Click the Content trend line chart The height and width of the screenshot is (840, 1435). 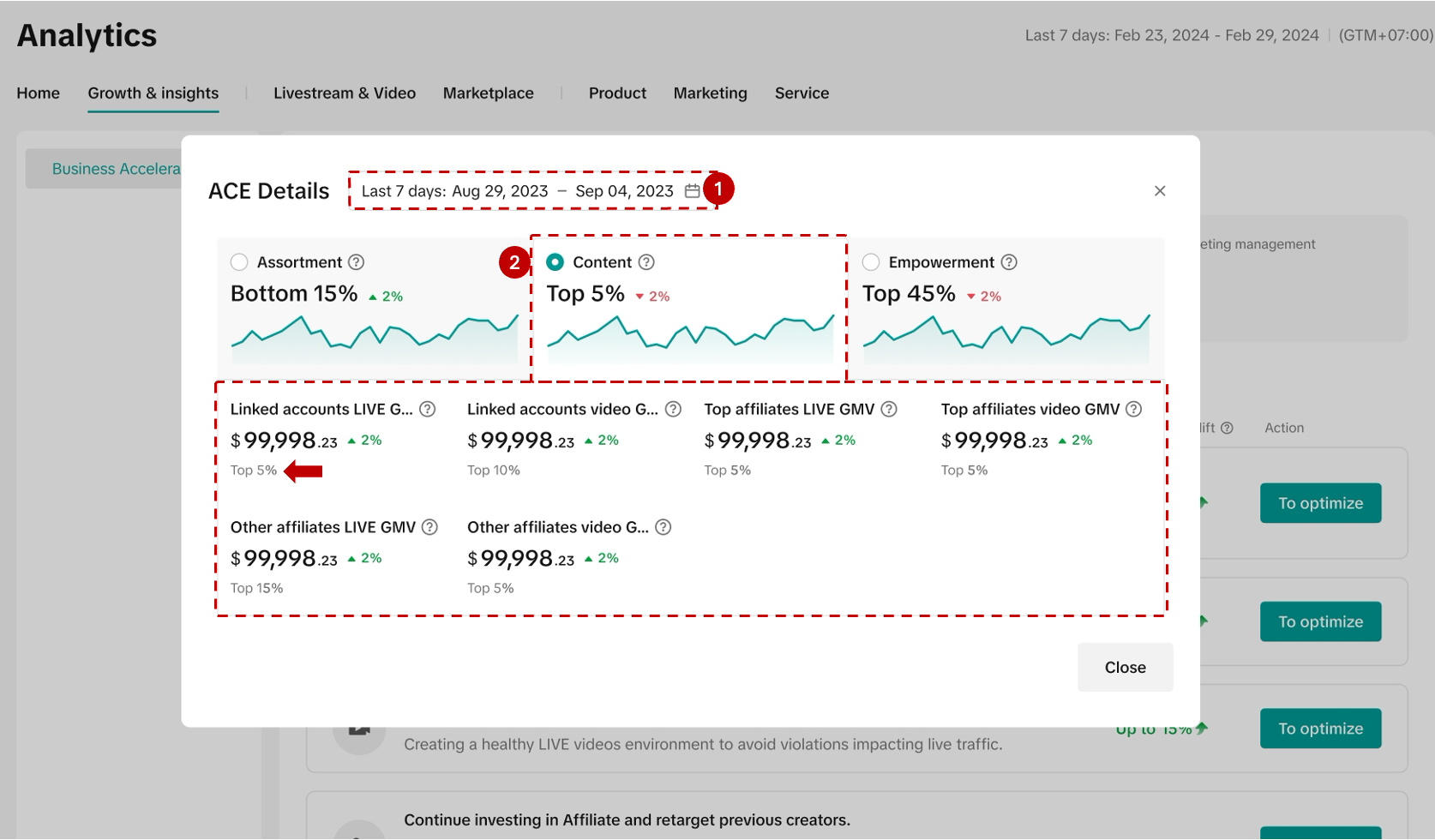coord(690,338)
